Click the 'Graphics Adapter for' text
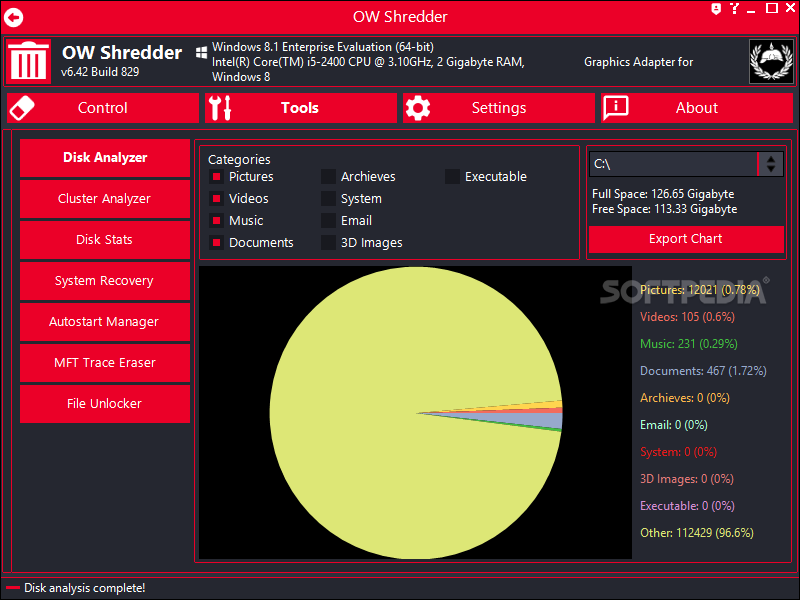 (638, 62)
